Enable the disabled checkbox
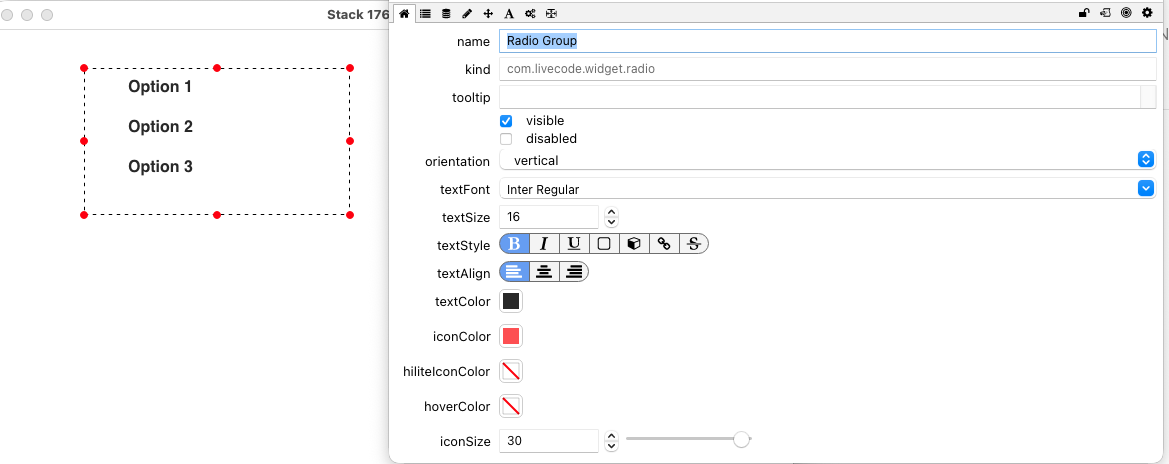This screenshot has width=1169, height=464. tap(506, 139)
